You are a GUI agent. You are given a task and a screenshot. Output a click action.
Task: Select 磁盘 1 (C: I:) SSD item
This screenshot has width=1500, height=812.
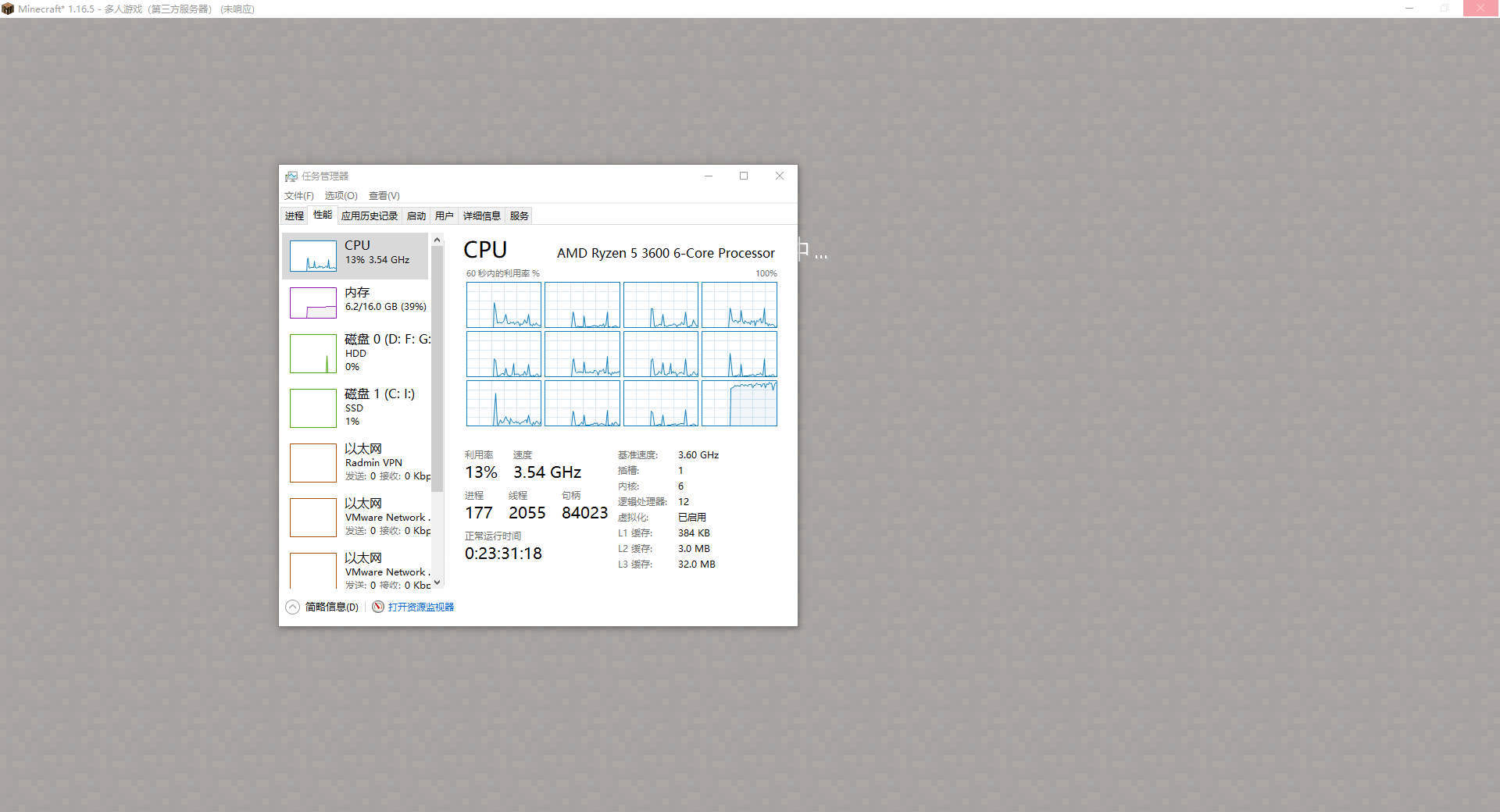coord(355,408)
